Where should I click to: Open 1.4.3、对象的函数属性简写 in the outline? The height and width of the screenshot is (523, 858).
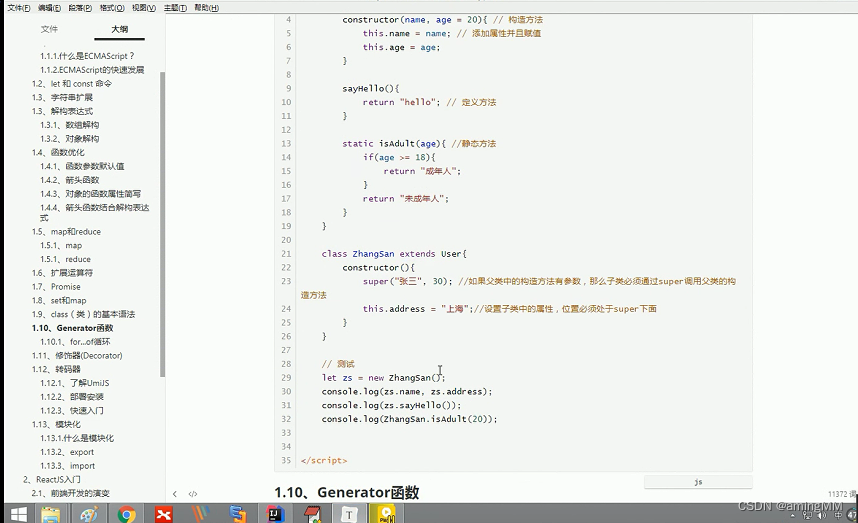point(90,194)
